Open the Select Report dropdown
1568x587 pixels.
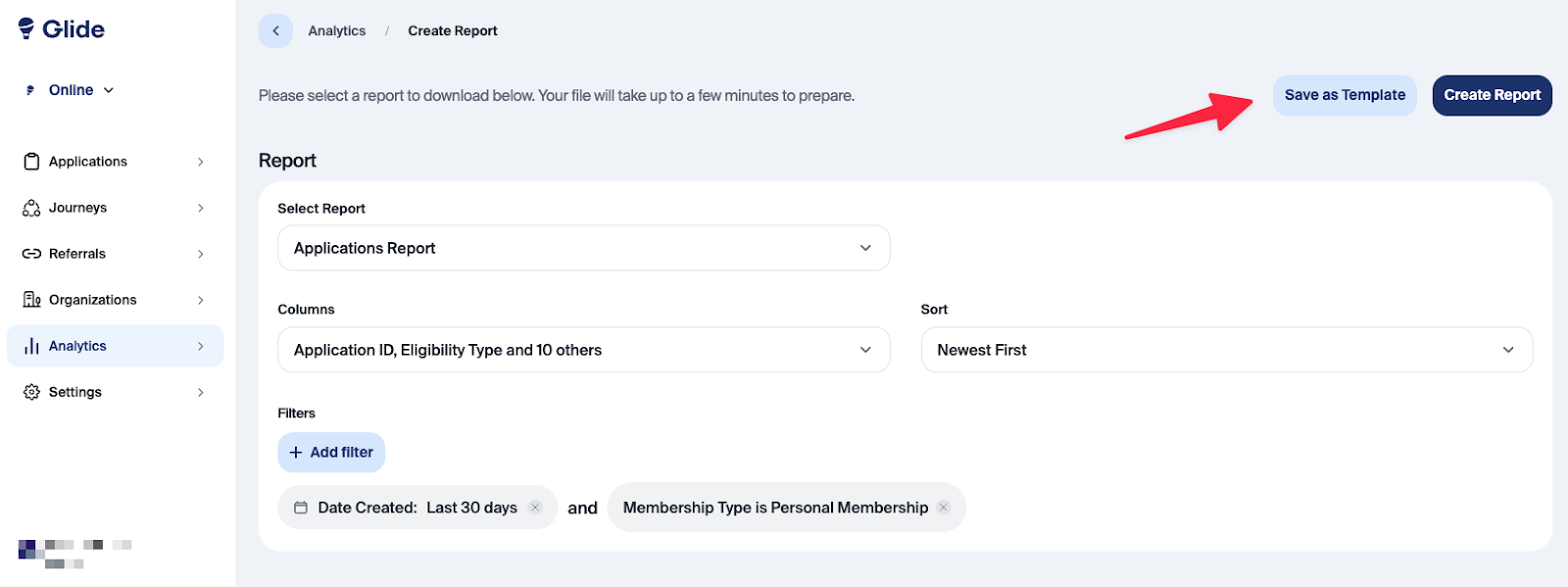coord(583,249)
